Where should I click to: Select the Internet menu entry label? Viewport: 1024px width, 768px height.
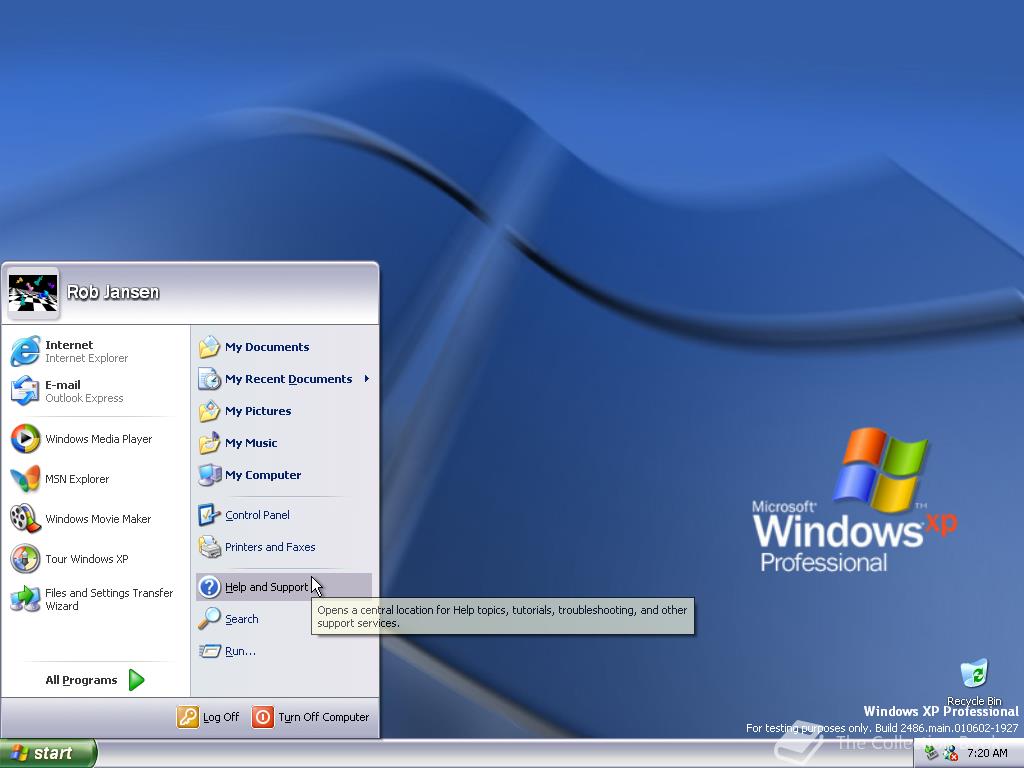pos(69,345)
